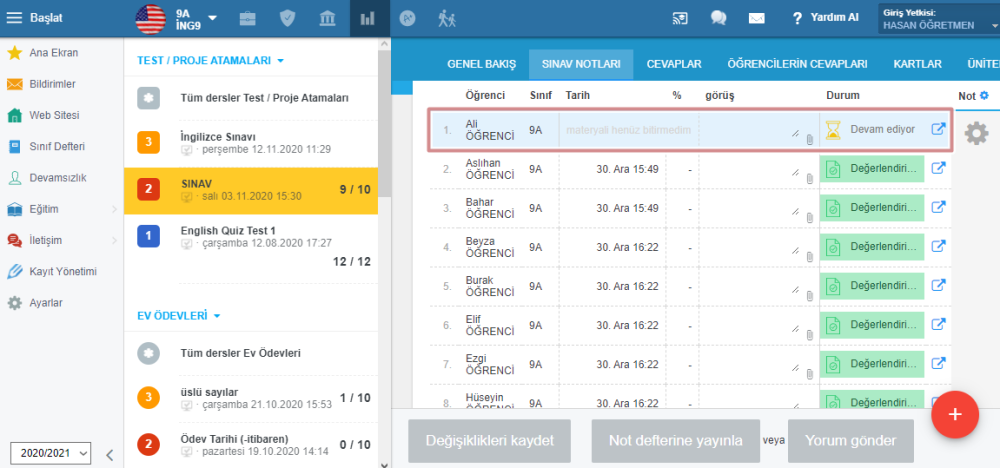Click the US flag class avatar

click(151, 18)
